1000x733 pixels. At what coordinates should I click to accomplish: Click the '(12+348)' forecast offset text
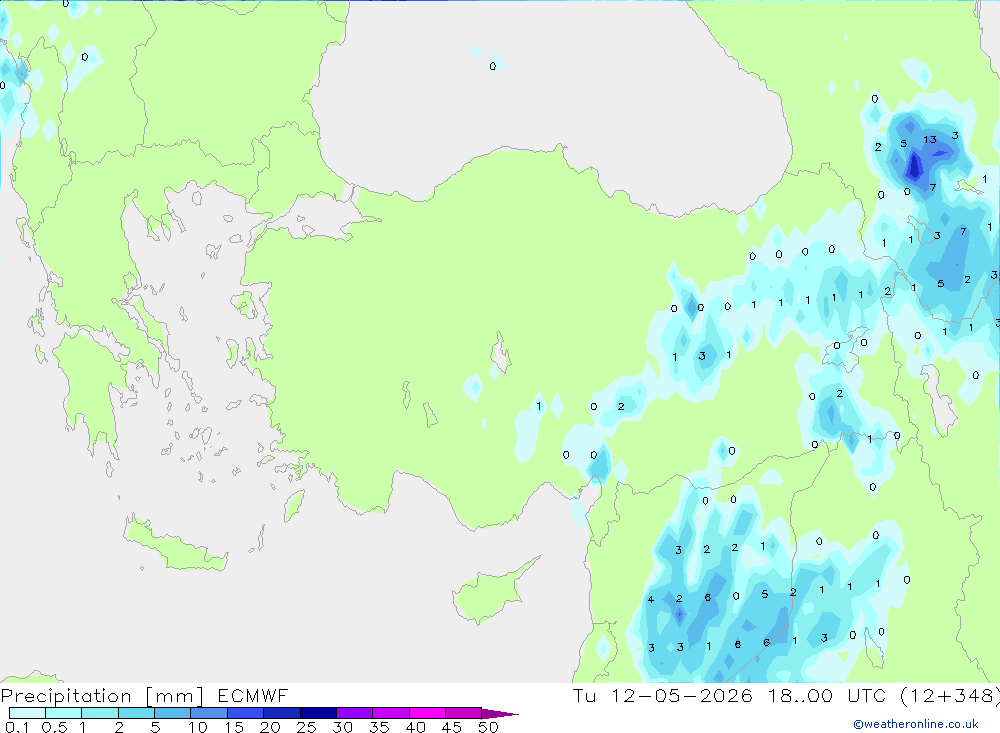[x=950, y=696]
